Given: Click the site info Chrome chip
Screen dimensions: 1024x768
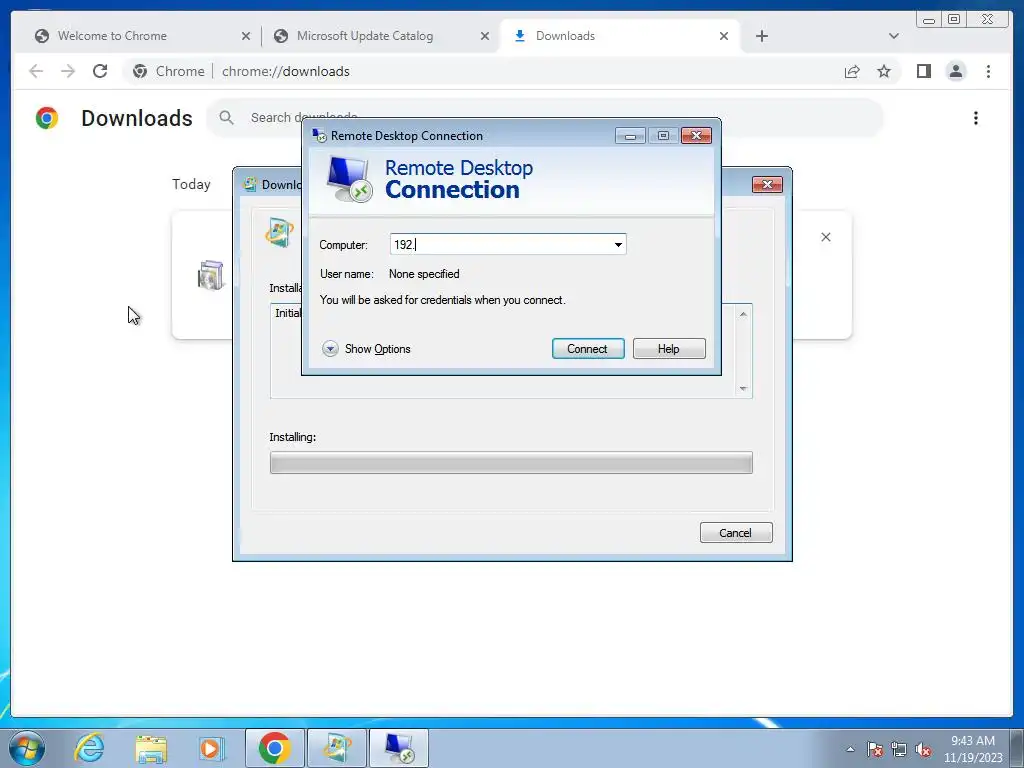Looking at the screenshot, I should [x=168, y=71].
